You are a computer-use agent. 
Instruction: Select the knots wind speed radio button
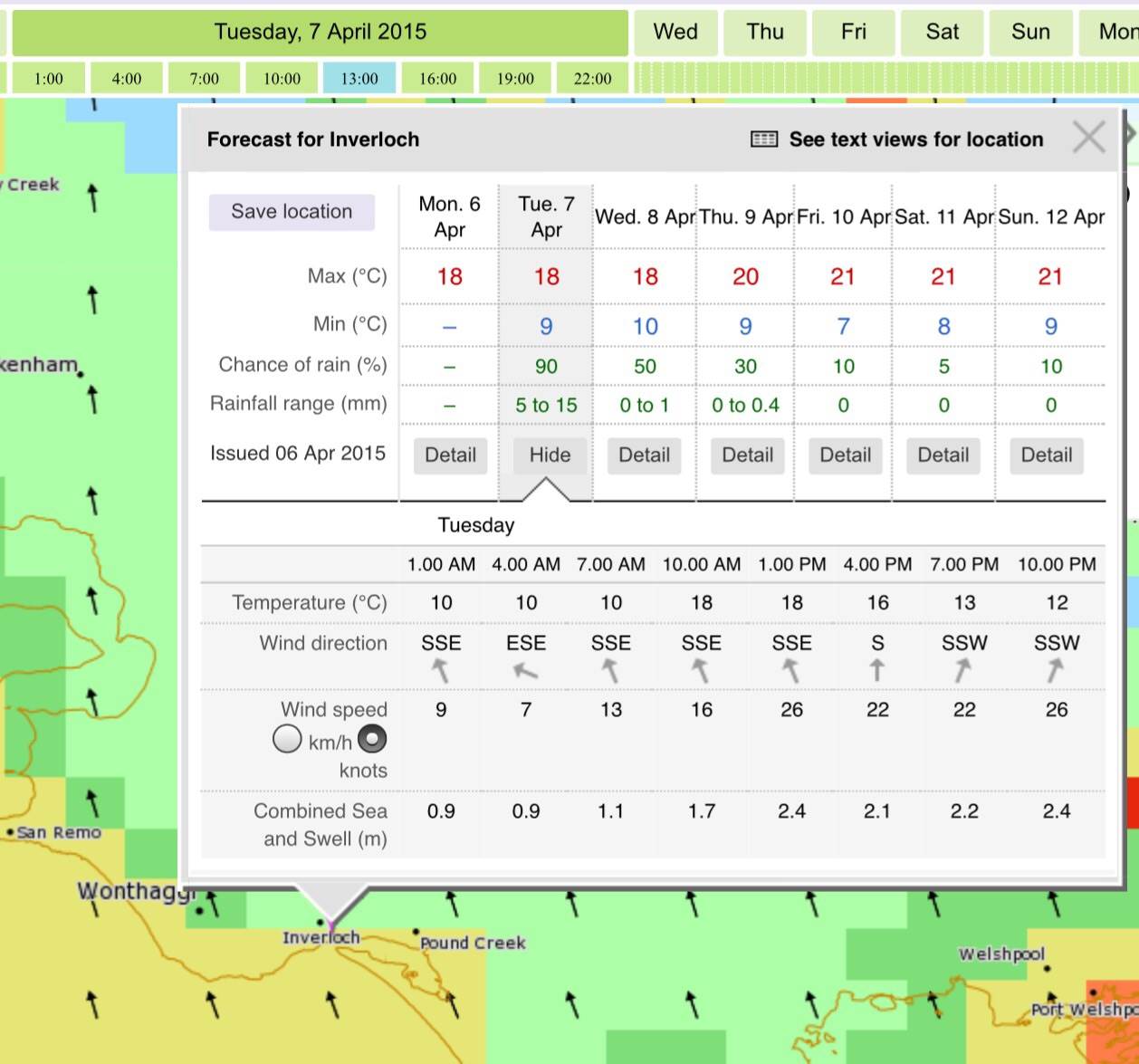pyautogui.click(x=372, y=740)
